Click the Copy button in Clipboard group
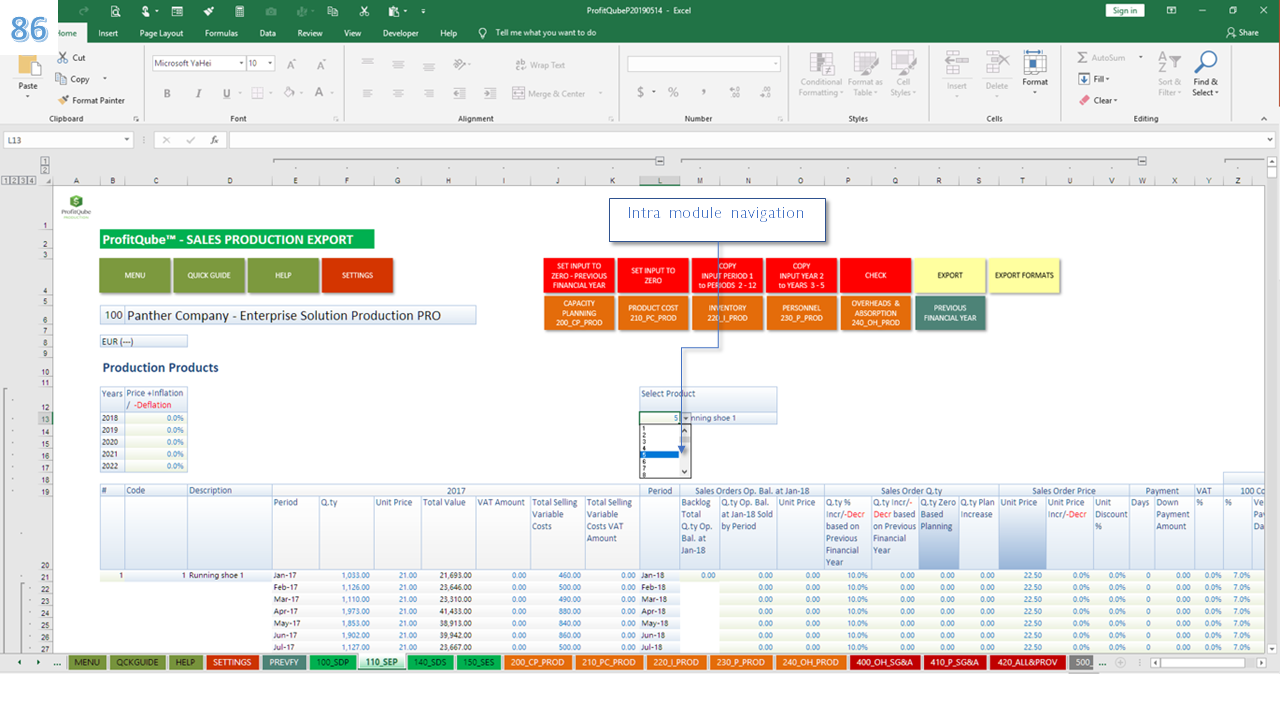1280x720 pixels. pyautogui.click(x=74, y=79)
